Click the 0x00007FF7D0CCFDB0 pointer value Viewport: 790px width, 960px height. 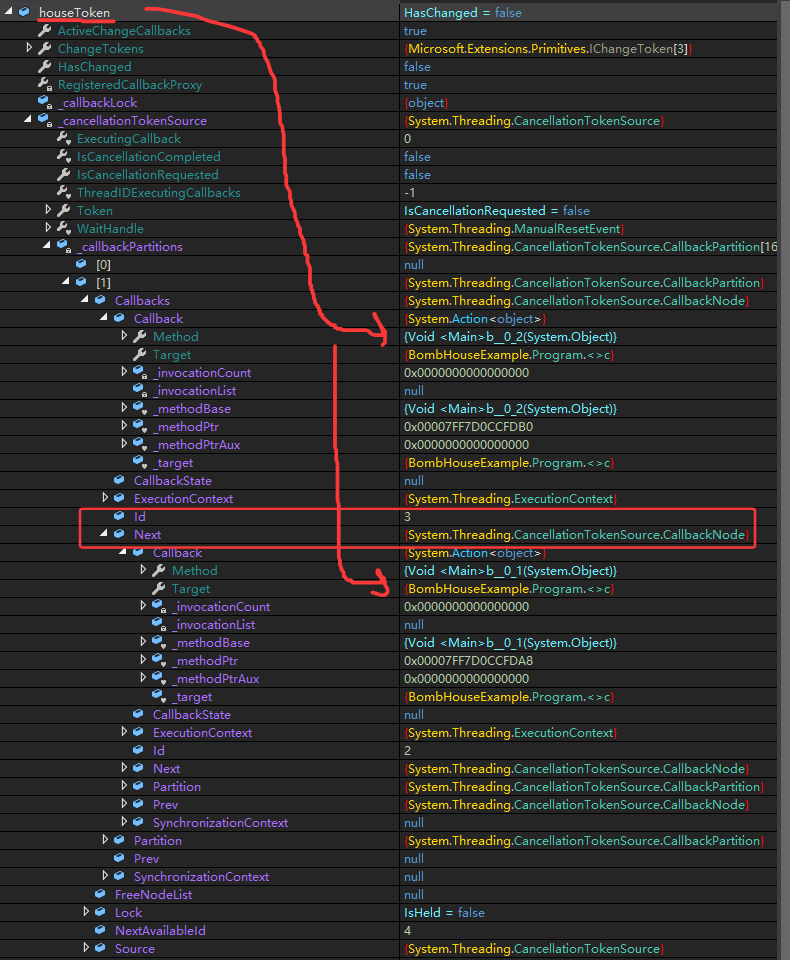(x=466, y=427)
